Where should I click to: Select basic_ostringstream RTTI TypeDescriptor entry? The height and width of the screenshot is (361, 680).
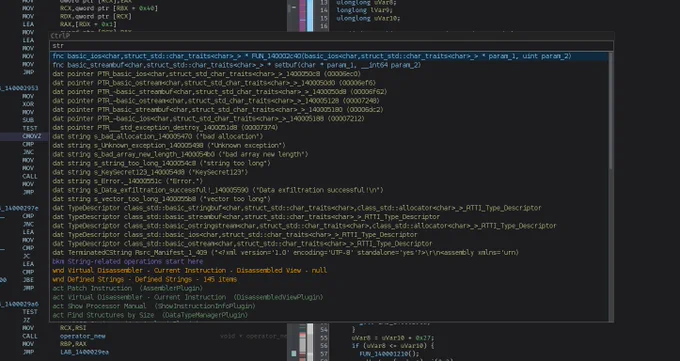[x=329, y=226]
